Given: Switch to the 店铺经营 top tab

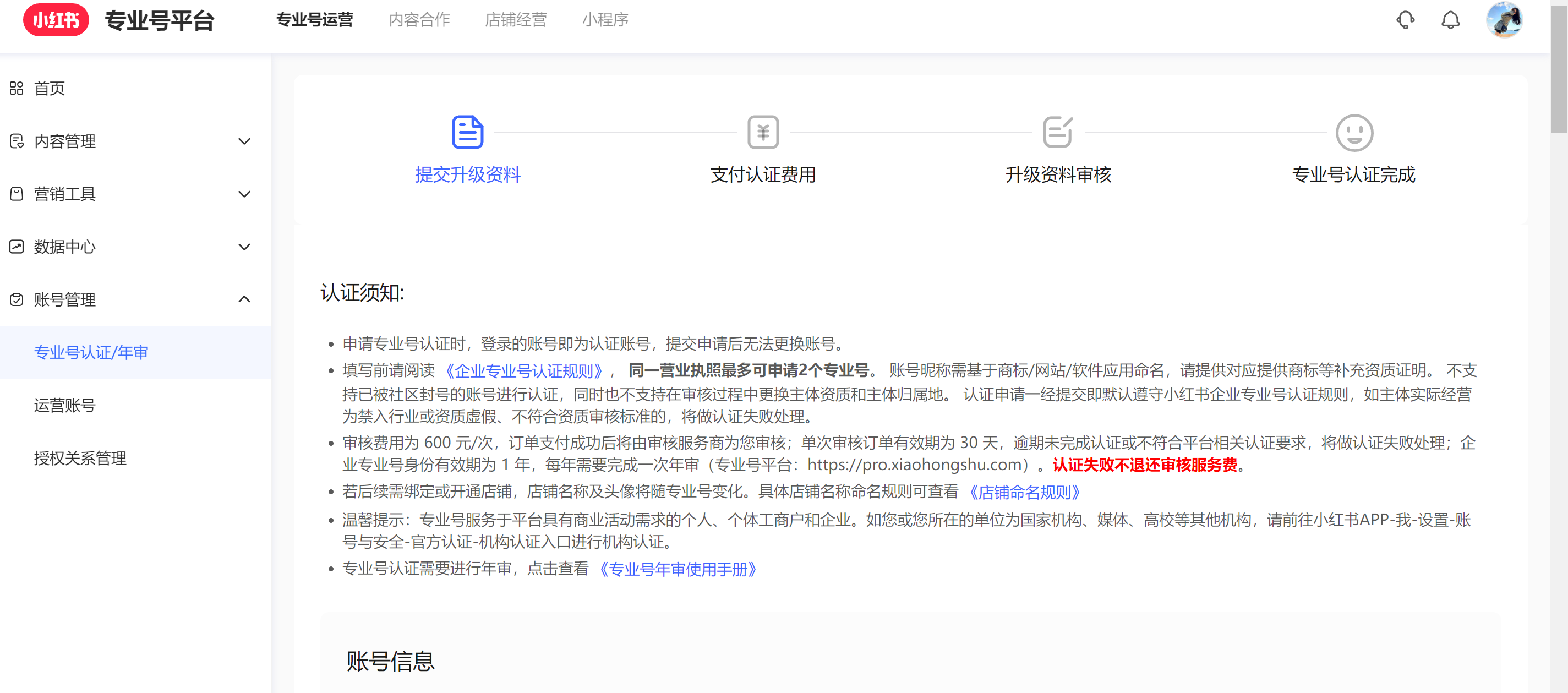Looking at the screenshot, I should pyautogui.click(x=516, y=19).
